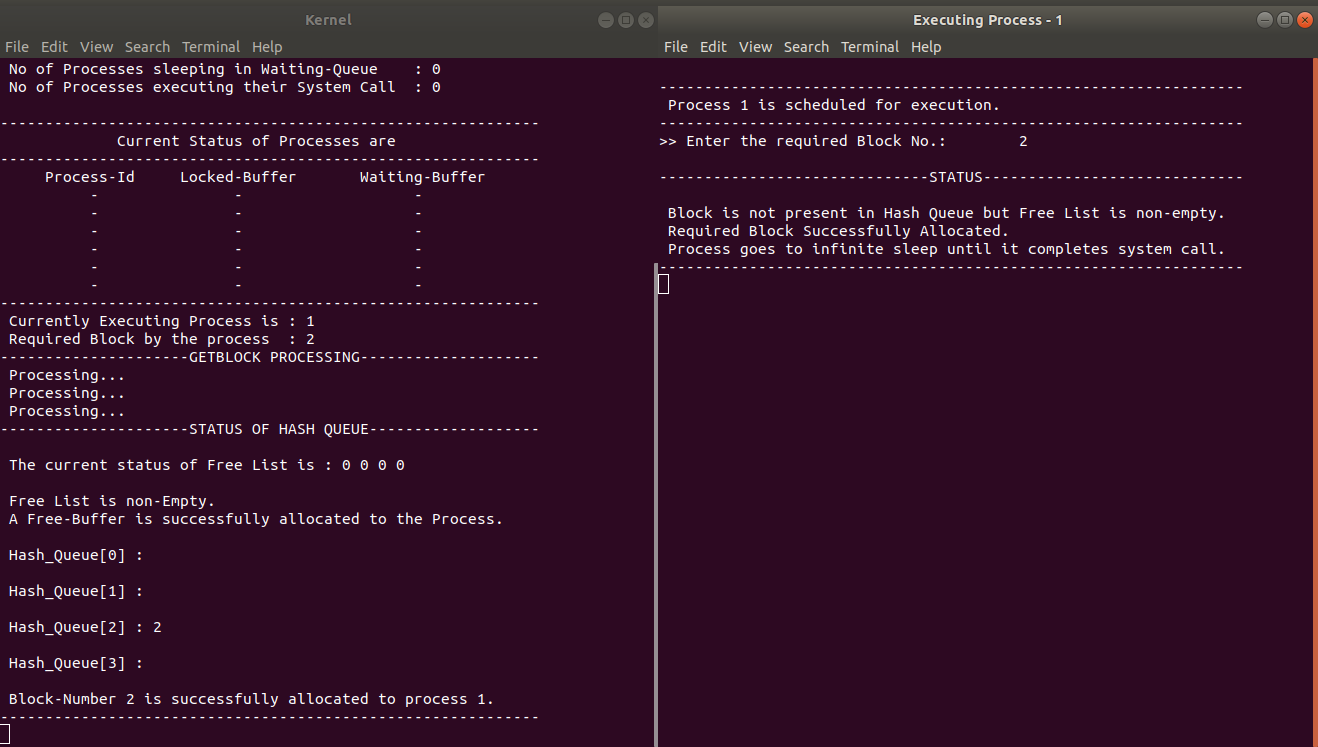Open the View menu in the Kernel terminal
The image size is (1318, 747).
coord(96,46)
